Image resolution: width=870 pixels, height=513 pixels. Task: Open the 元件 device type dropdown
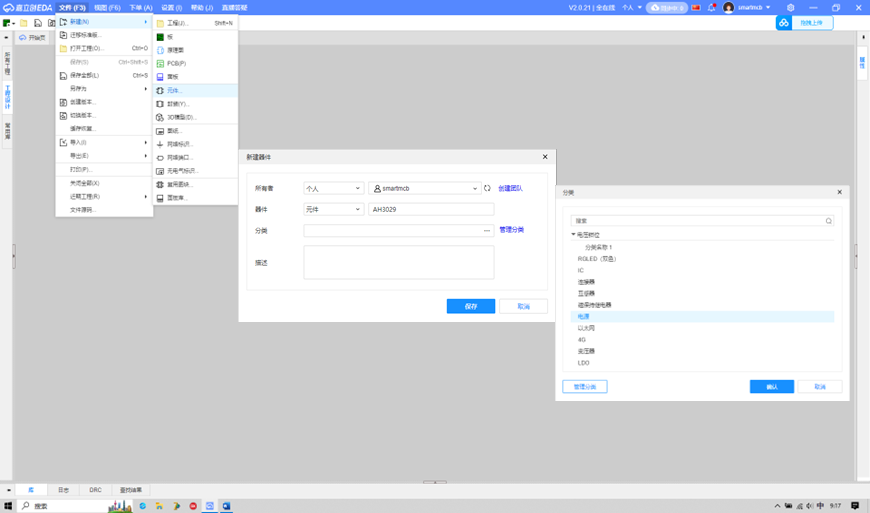point(333,210)
